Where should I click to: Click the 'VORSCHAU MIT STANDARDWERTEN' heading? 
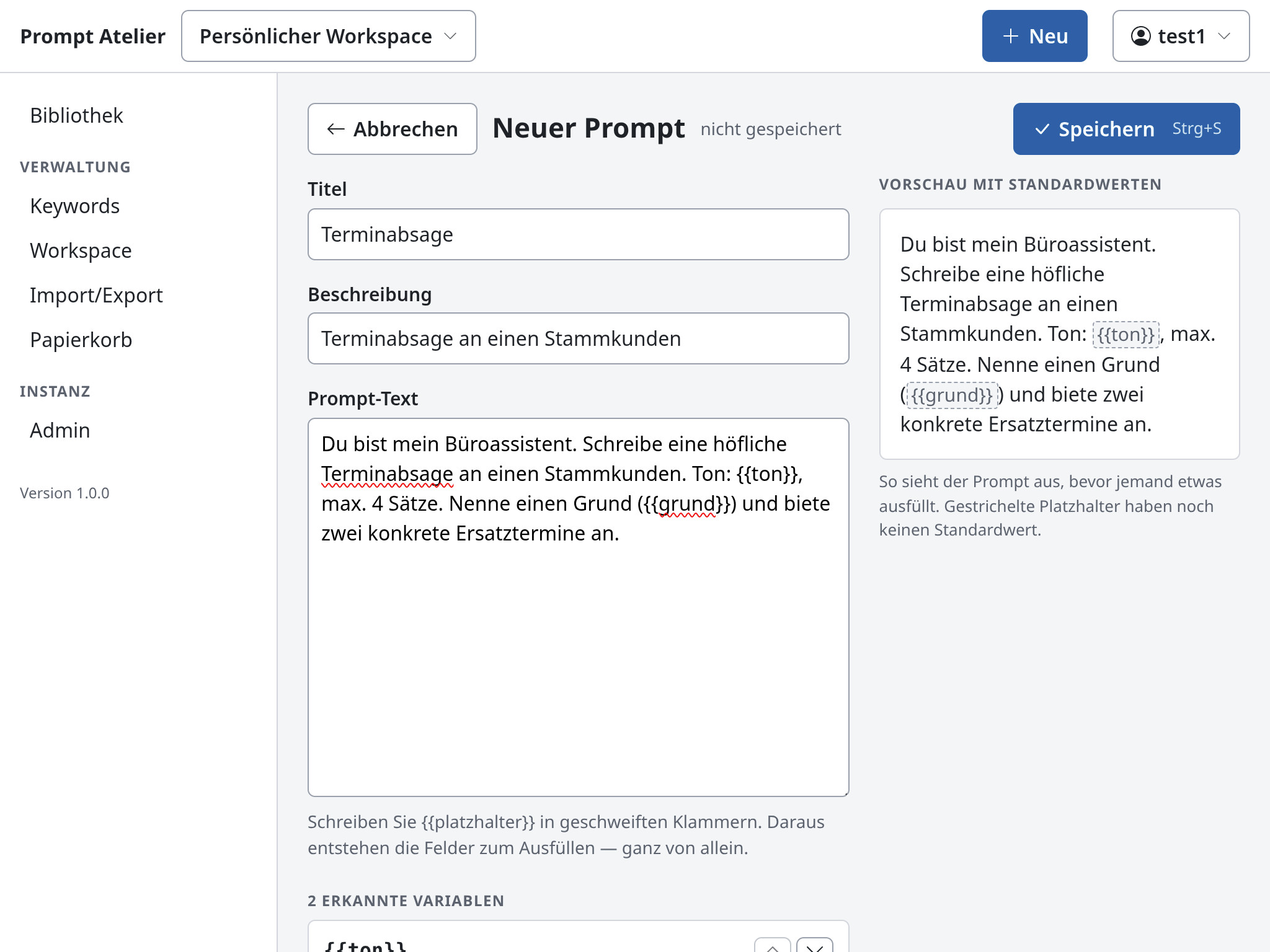(x=1020, y=184)
